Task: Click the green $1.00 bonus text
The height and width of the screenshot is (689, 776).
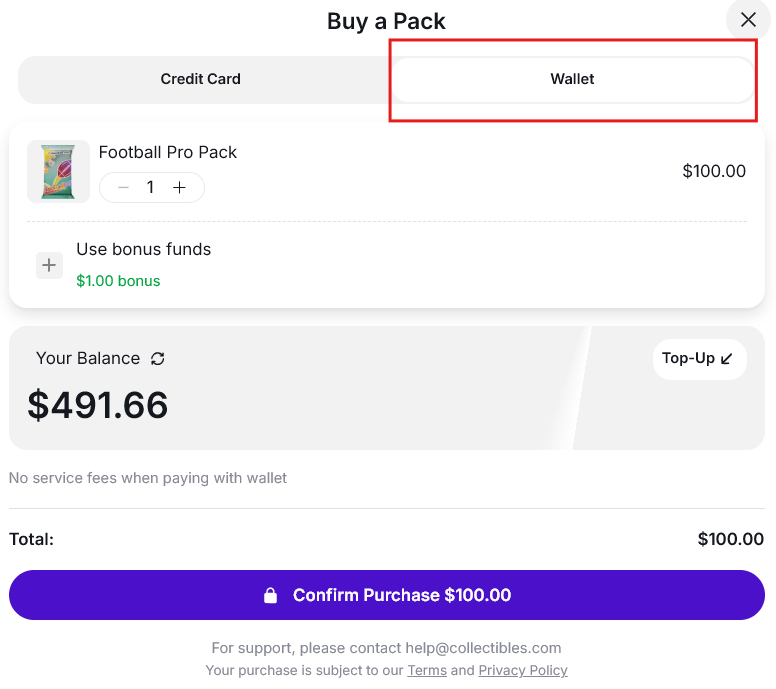Action: pos(118,281)
